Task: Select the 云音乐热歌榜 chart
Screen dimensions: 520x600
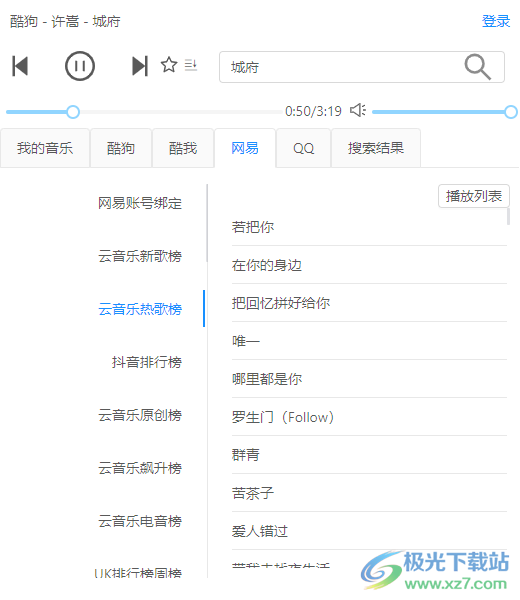Action: (x=140, y=309)
